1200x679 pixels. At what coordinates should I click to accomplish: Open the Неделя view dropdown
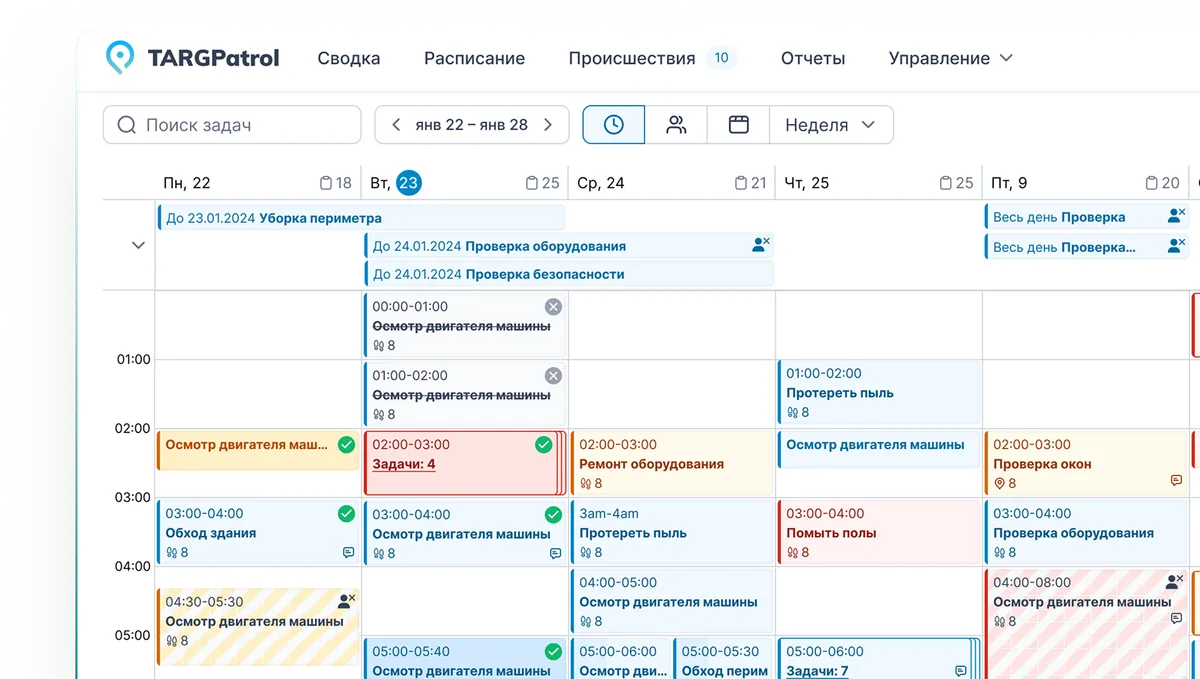pyautogui.click(x=830, y=125)
